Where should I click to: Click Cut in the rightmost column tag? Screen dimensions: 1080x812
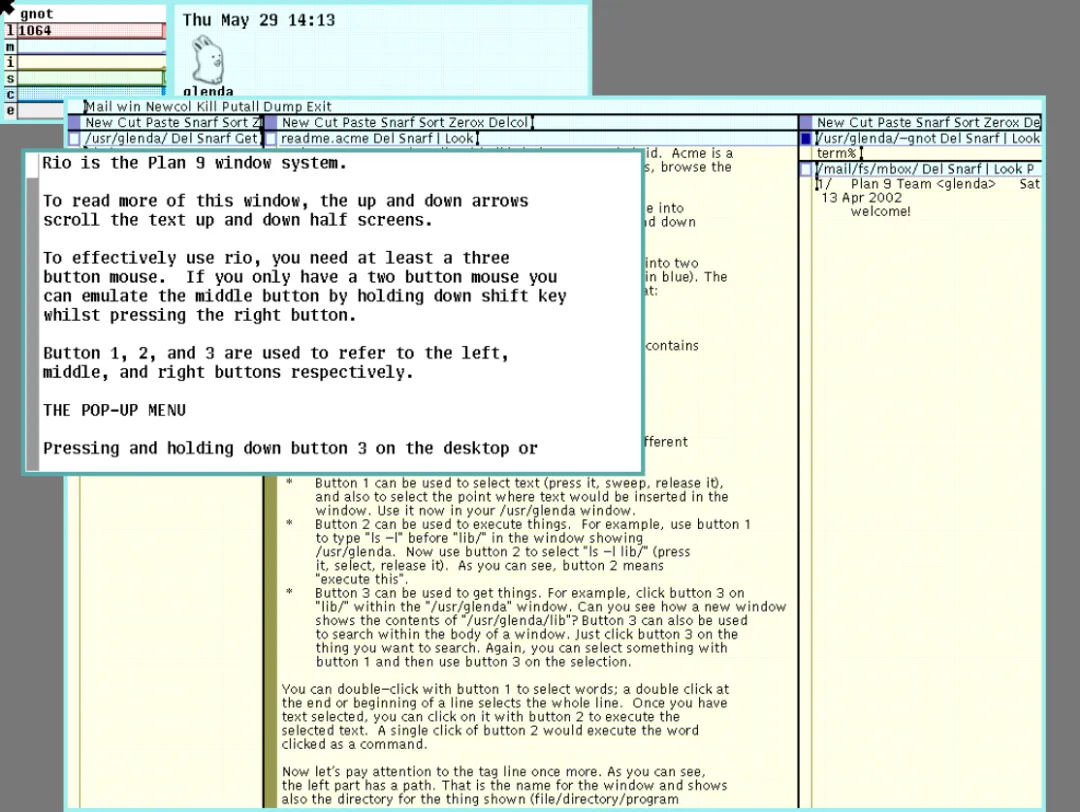click(x=861, y=123)
